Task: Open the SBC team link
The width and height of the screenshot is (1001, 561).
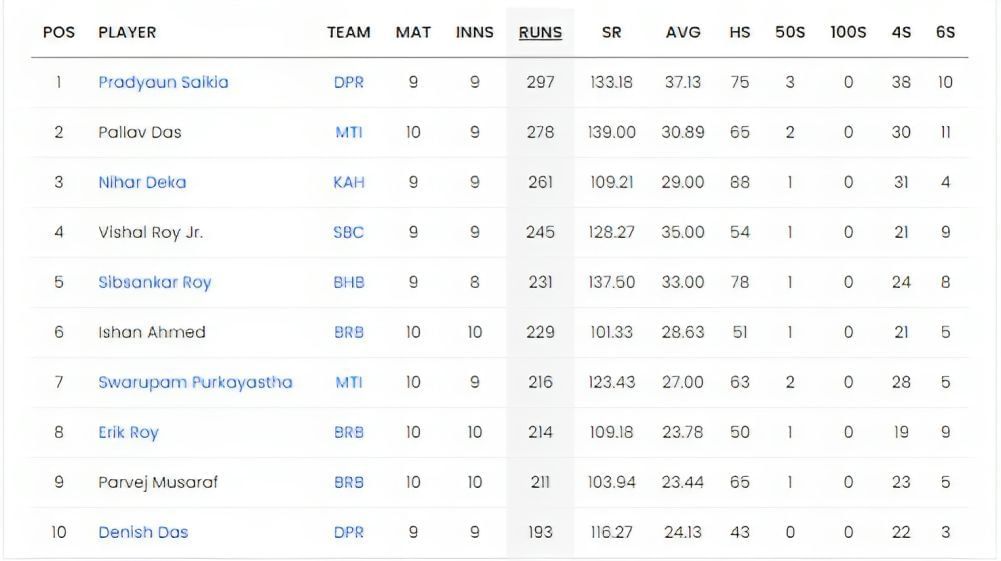Action: coord(349,232)
